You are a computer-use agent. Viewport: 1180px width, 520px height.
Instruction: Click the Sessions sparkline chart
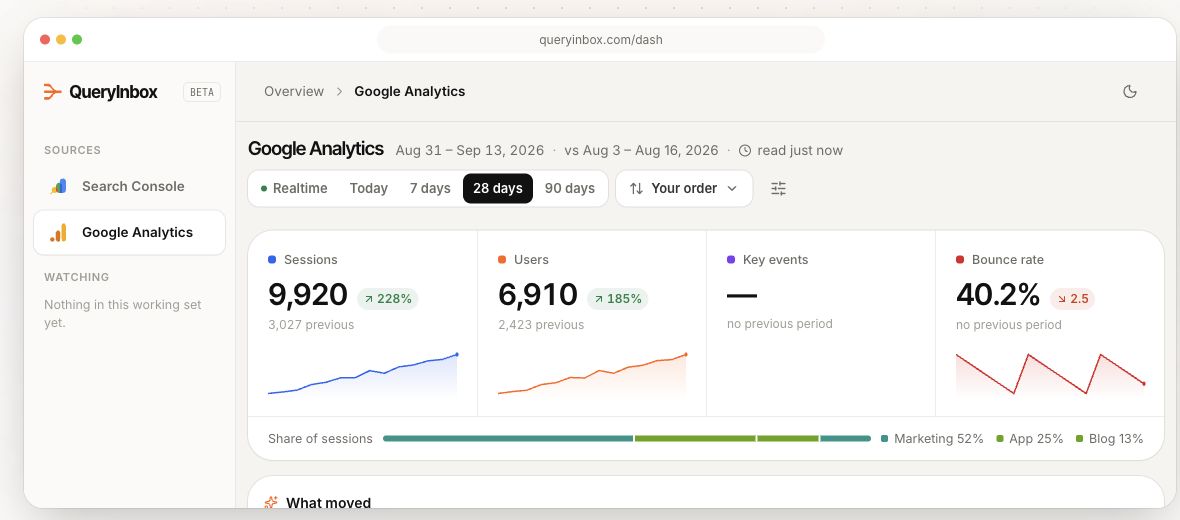(363, 374)
